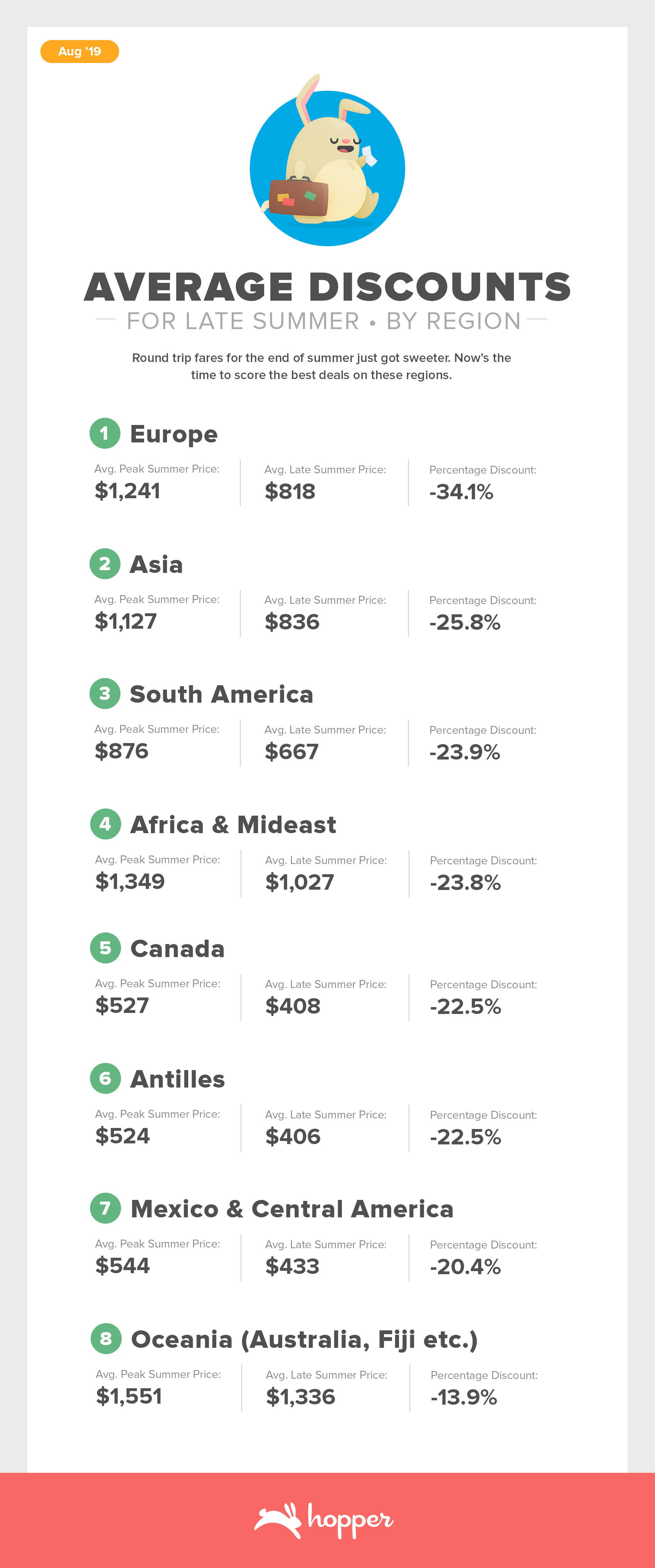This screenshot has width=655, height=1568.
Task: Select Europe's -34.1% percentage discount value
Action: 461,492
